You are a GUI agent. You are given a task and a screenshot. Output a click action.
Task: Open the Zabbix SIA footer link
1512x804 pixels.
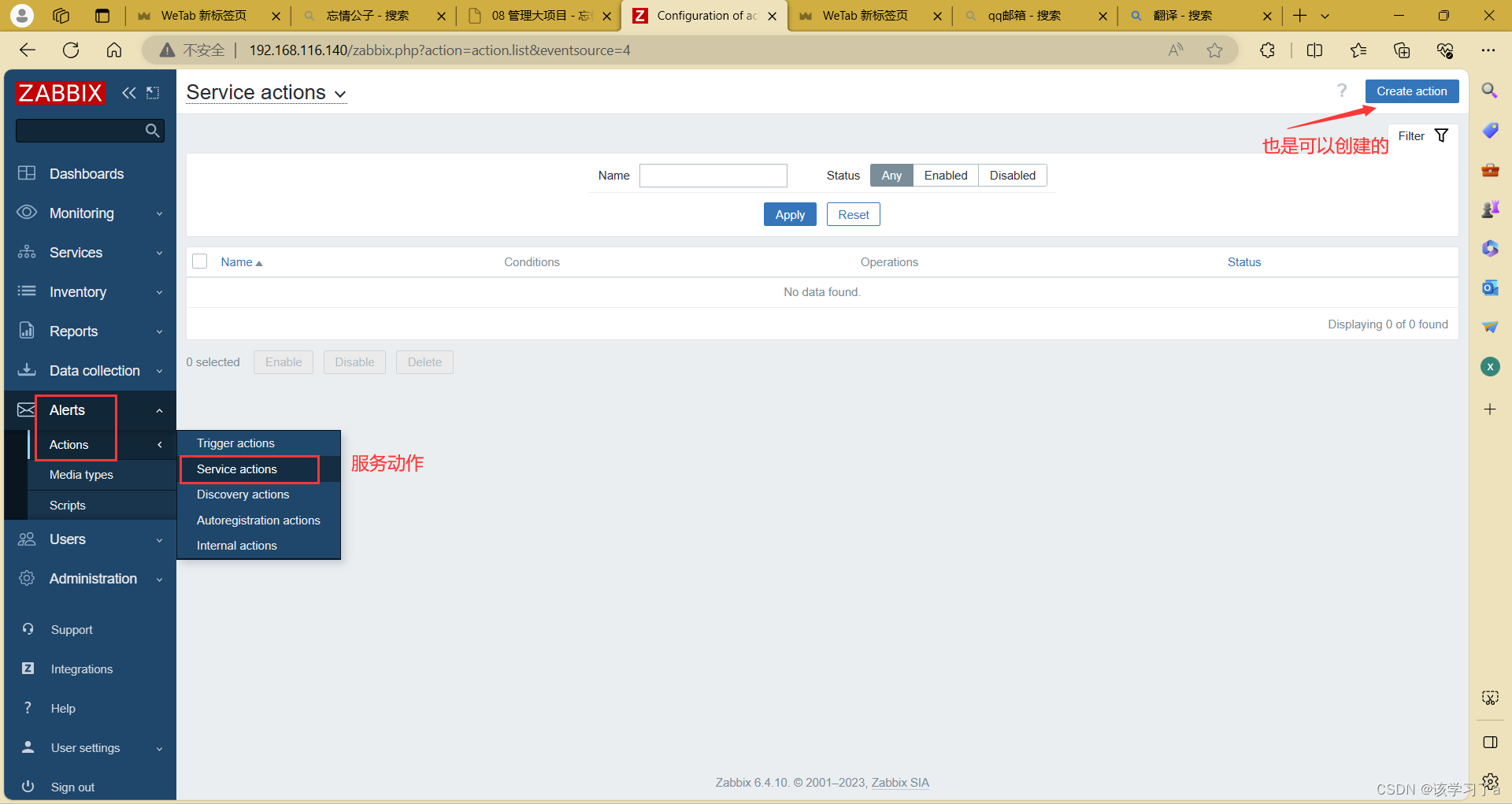[x=900, y=783]
